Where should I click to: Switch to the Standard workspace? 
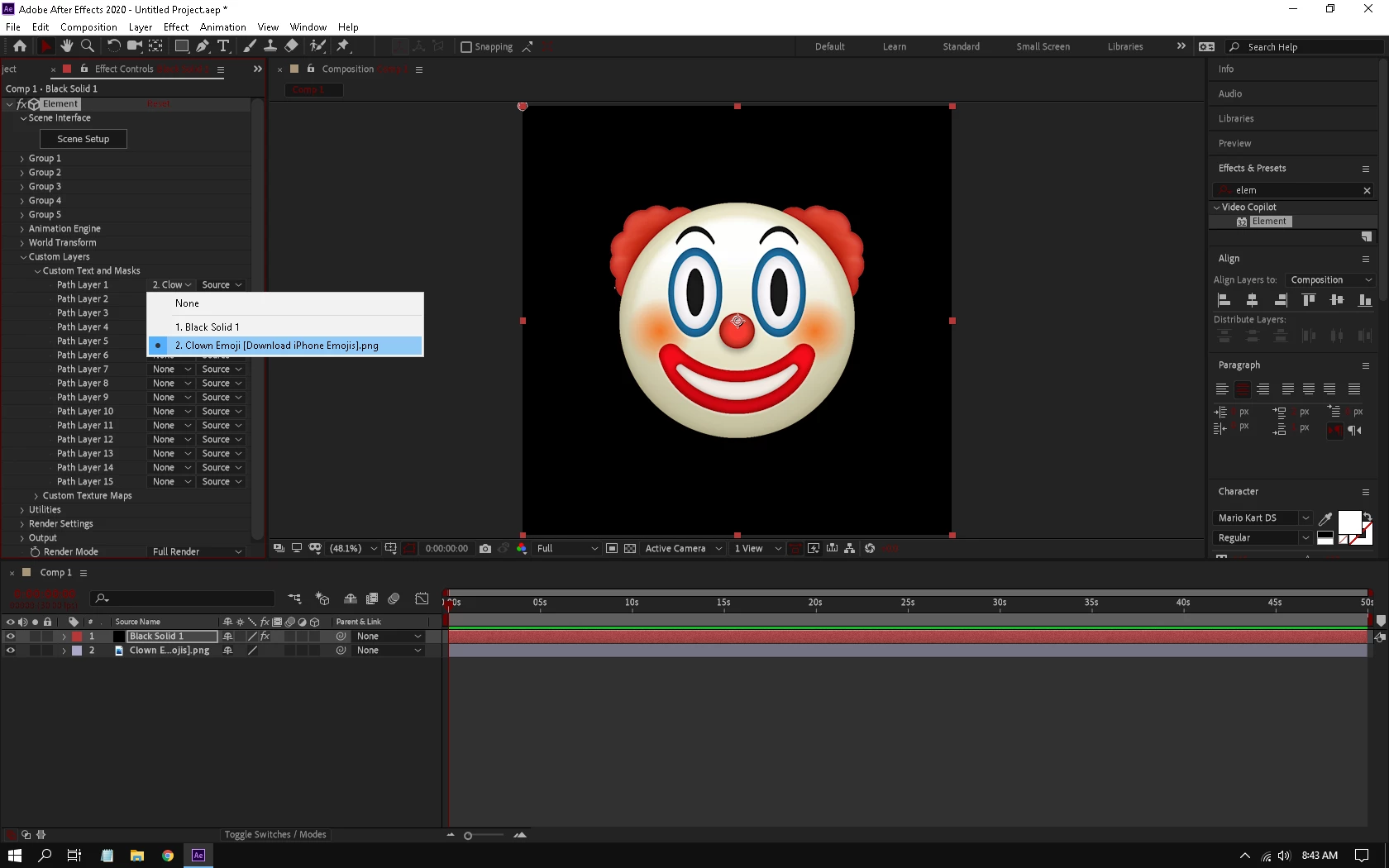tap(962, 47)
